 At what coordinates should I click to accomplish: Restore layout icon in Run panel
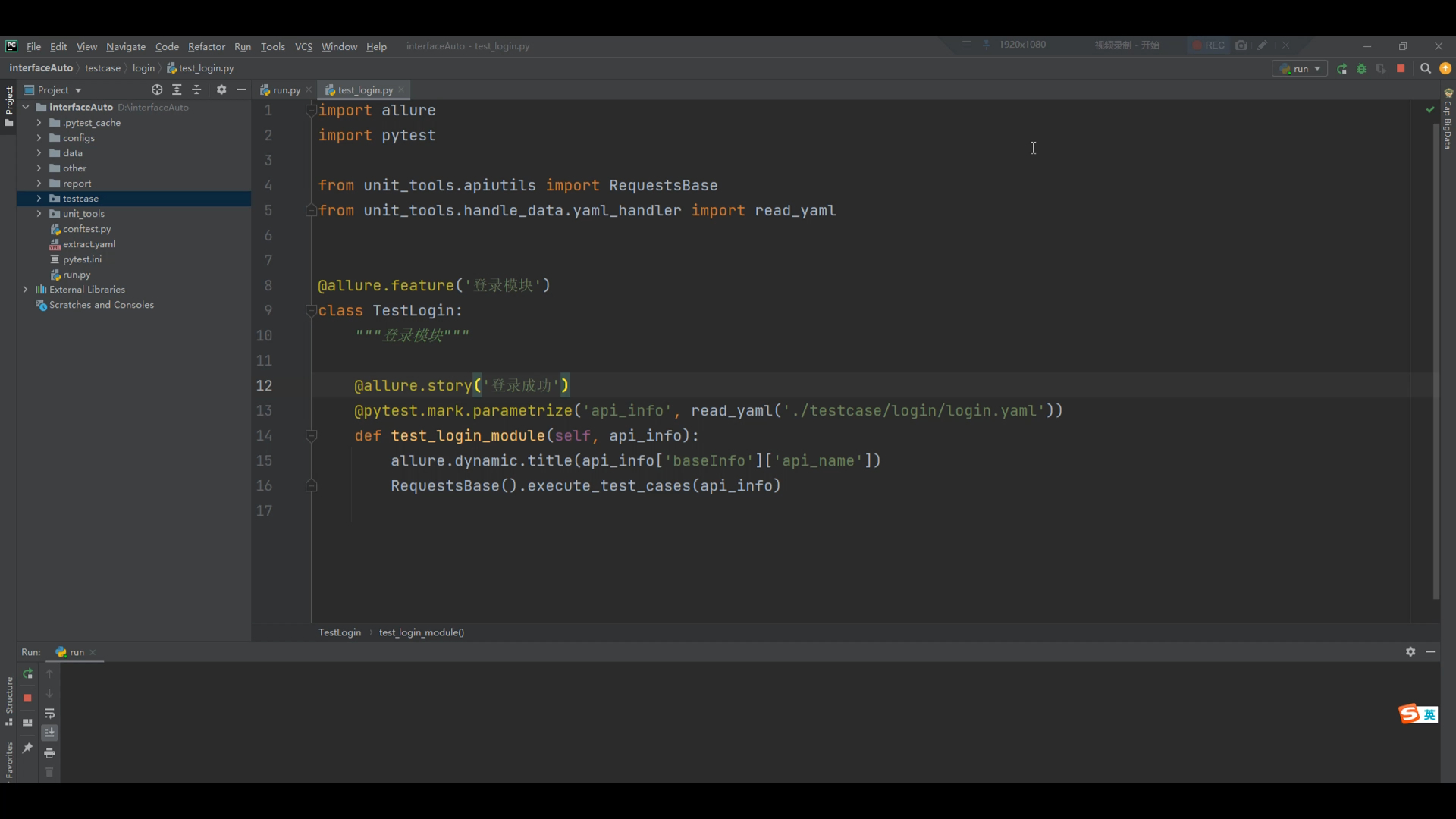click(x=27, y=723)
